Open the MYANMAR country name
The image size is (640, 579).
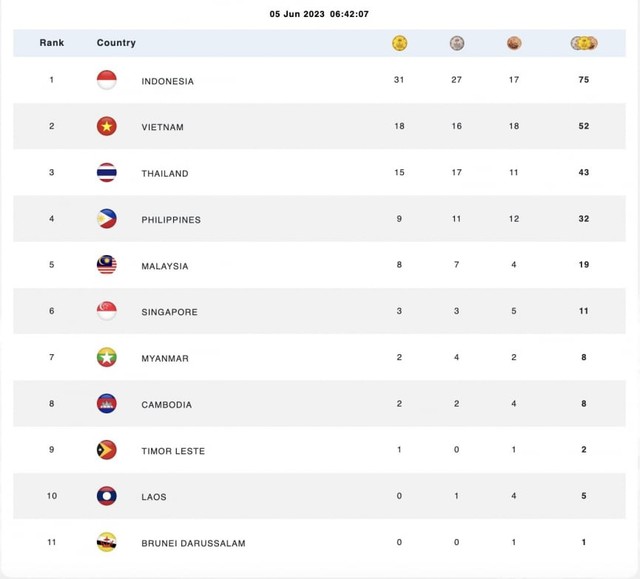(165, 359)
